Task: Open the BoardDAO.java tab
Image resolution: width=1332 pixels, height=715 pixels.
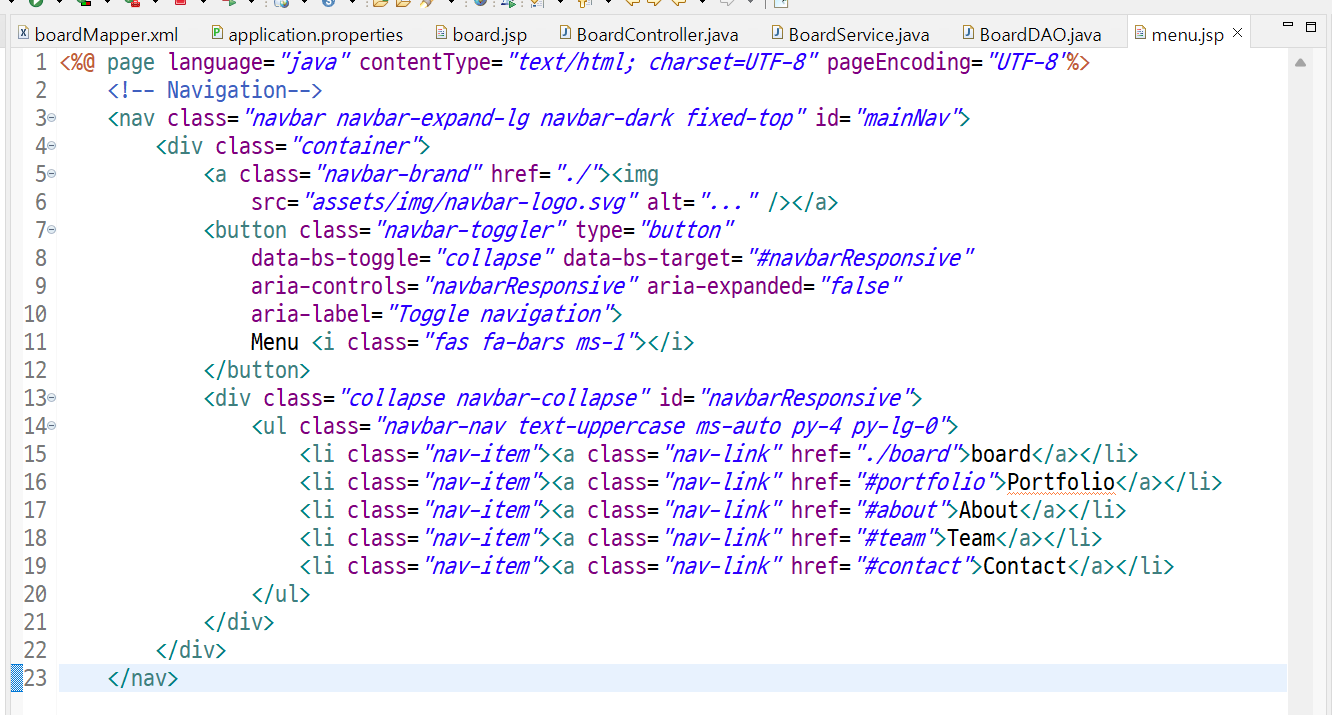Action: pos(1041,35)
